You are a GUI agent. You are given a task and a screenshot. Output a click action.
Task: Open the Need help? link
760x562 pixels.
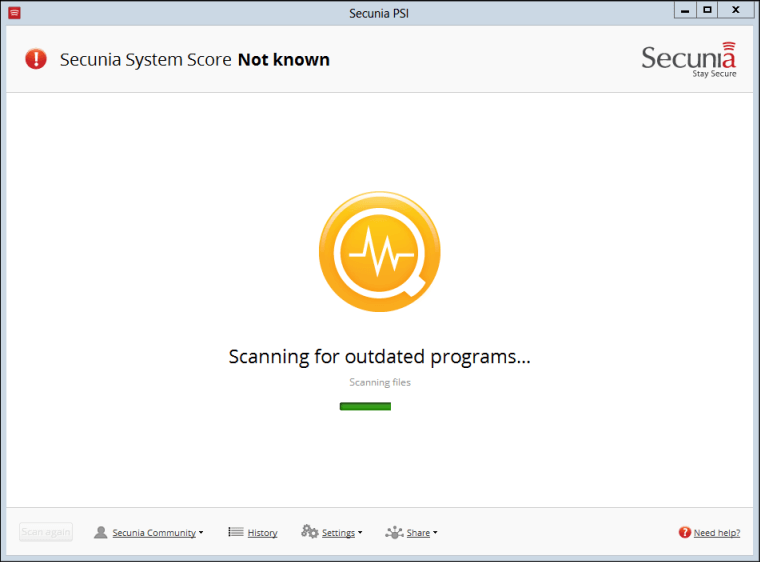click(x=717, y=533)
